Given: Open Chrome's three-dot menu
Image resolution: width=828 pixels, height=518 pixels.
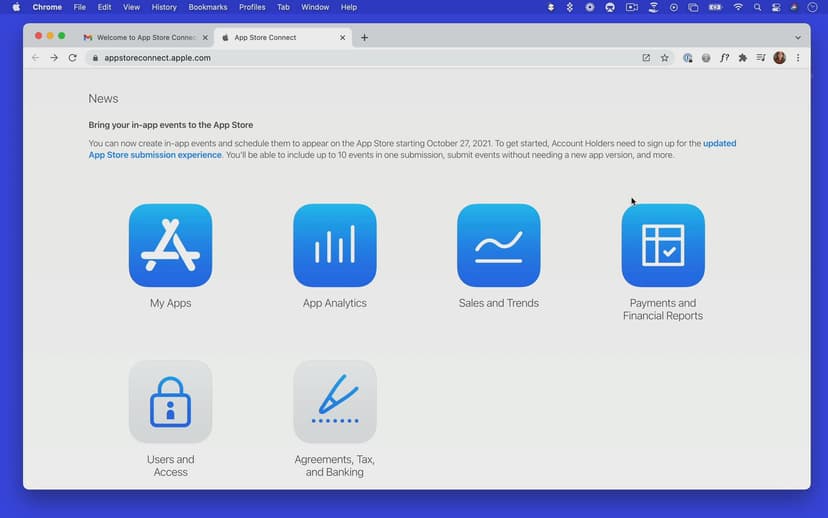Looking at the screenshot, I should click(797, 58).
